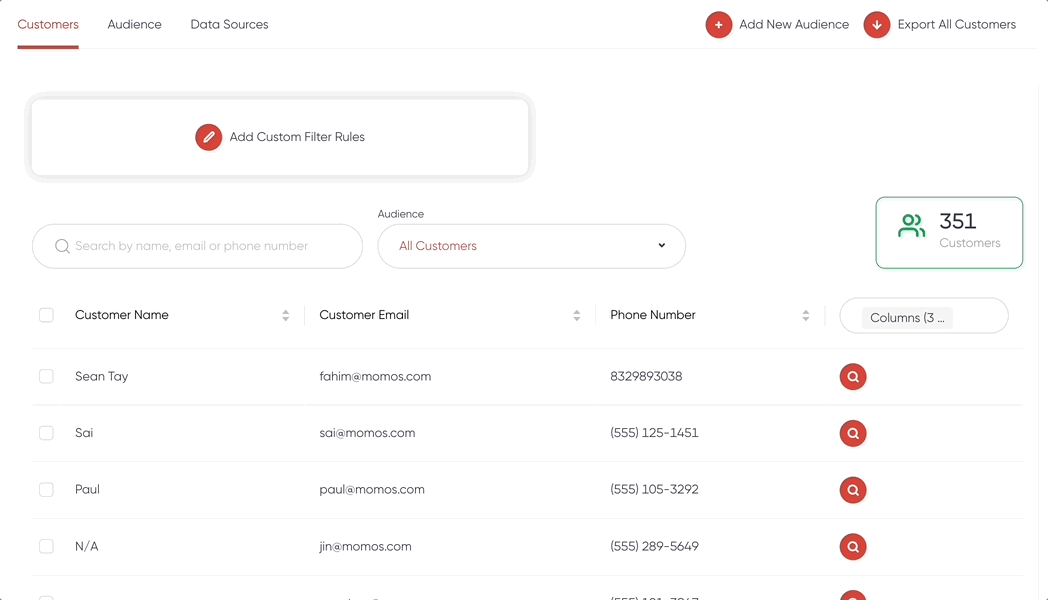Click the email fahim@momos.com
This screenshot has width=1048, height=600.
tap(375, 376)
